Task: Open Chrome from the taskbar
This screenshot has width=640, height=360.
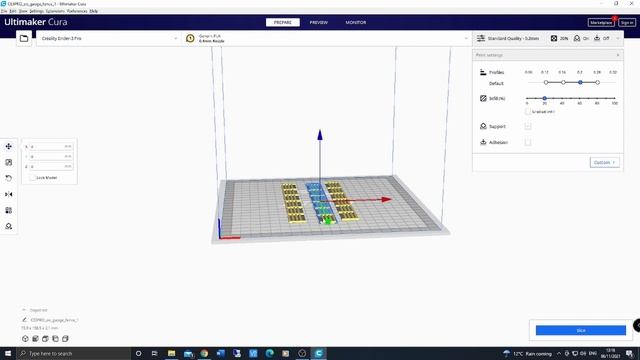Action: click(204, 353)
